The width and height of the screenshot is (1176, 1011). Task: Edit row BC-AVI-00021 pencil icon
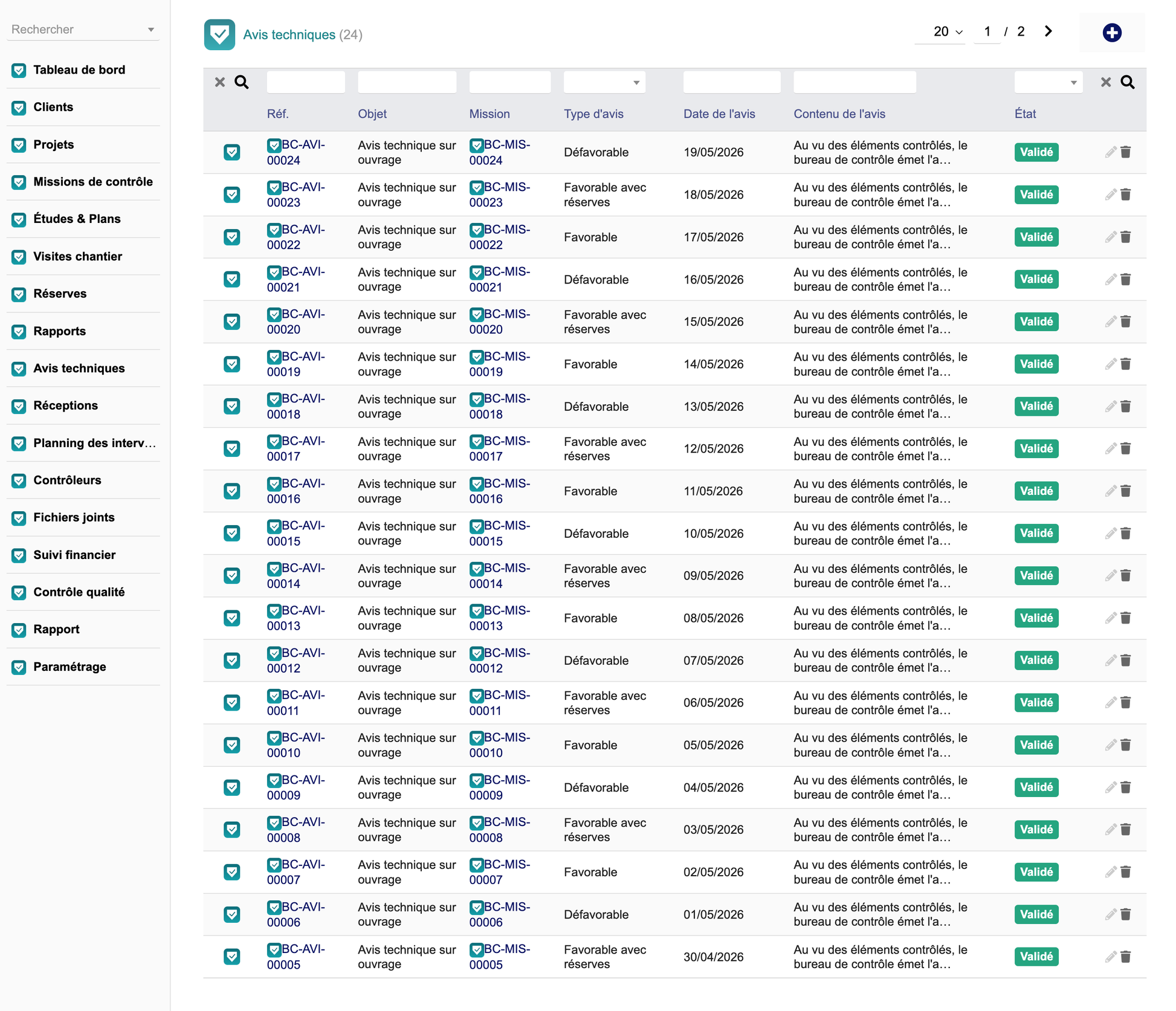coord(1111,279)
